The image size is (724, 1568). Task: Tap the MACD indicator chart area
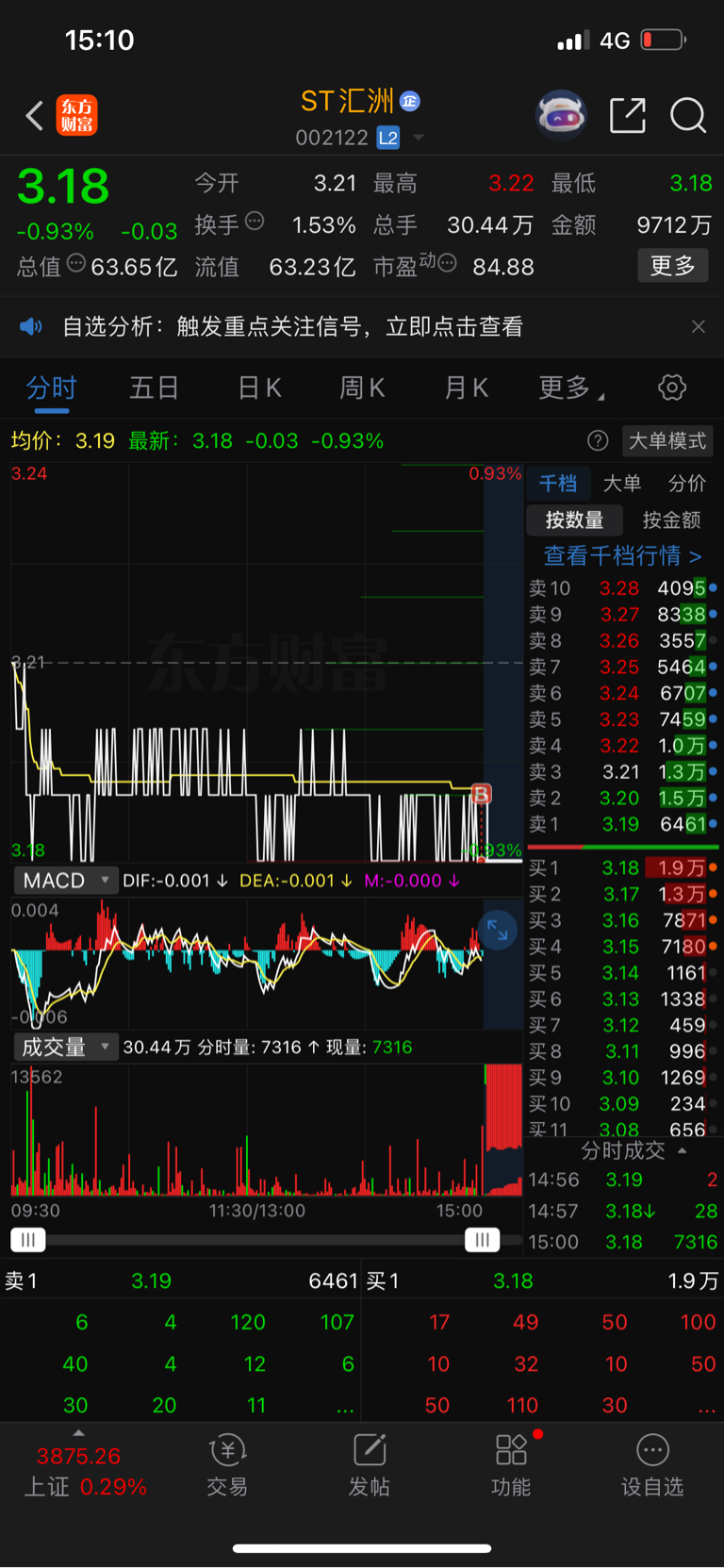coord(267,962)
